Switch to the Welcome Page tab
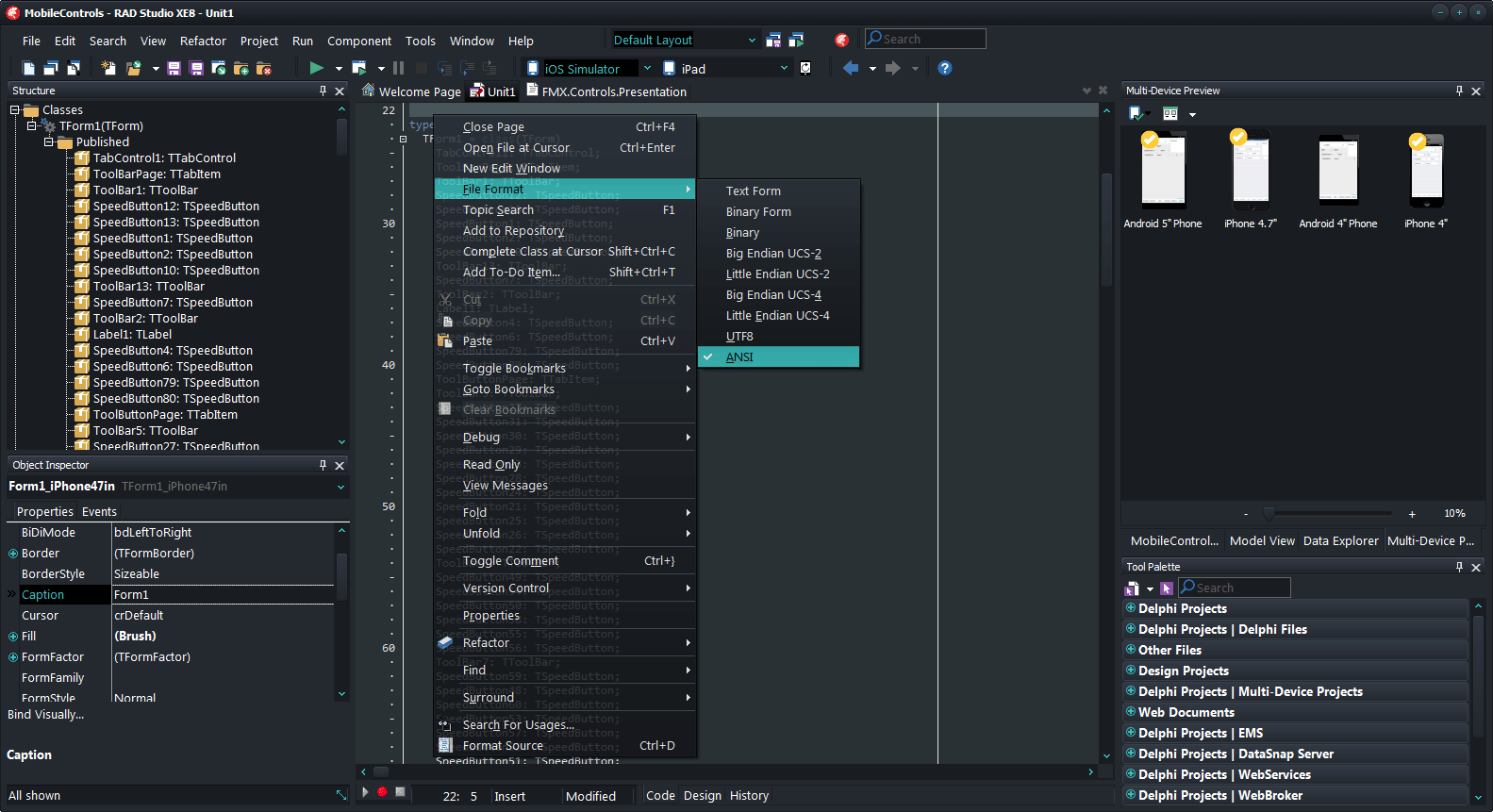 click(411, 91)
